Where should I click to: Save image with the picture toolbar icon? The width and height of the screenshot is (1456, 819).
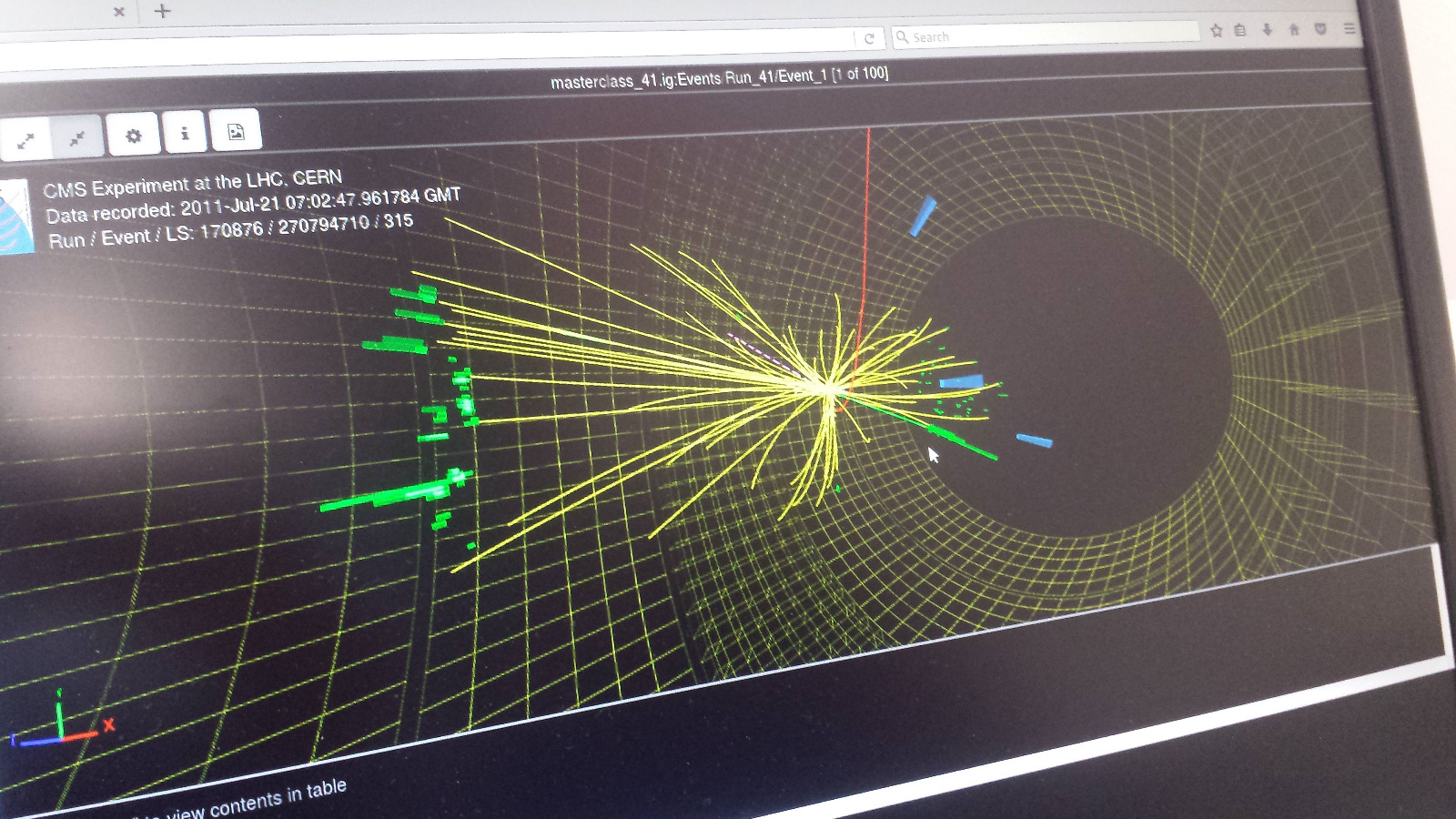(236, 131)
